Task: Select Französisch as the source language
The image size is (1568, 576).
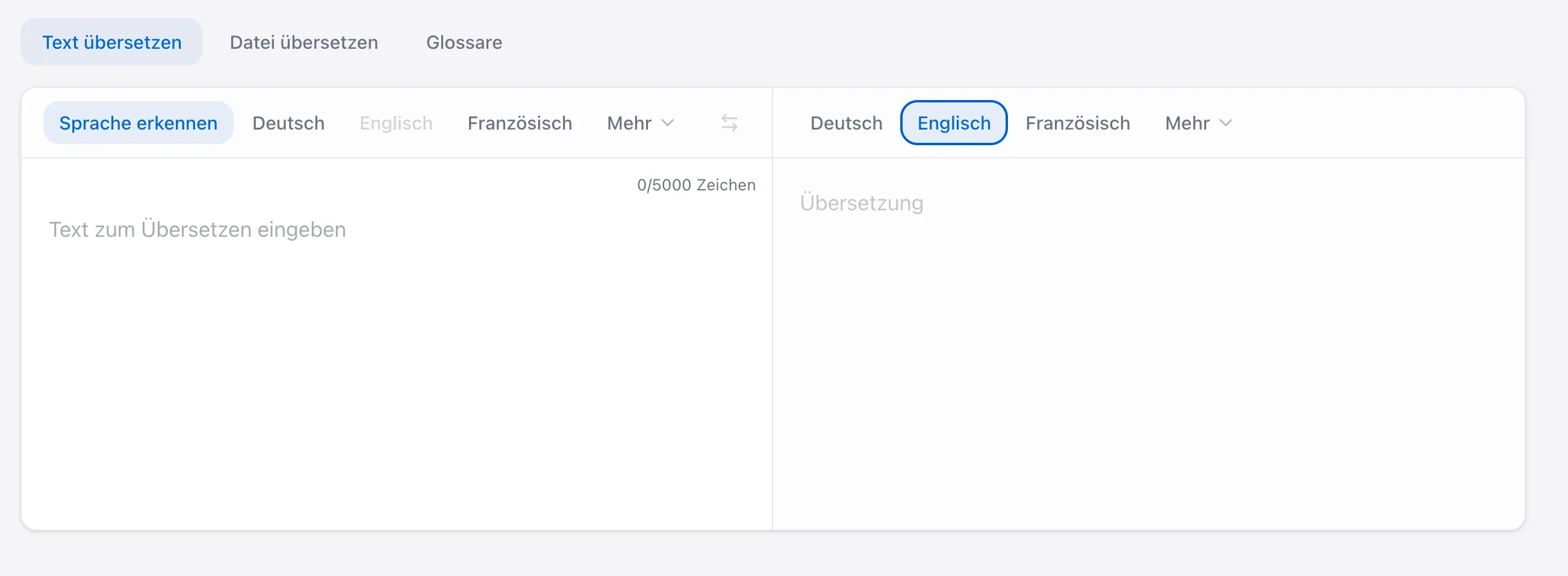Action: tap(519, 122)
